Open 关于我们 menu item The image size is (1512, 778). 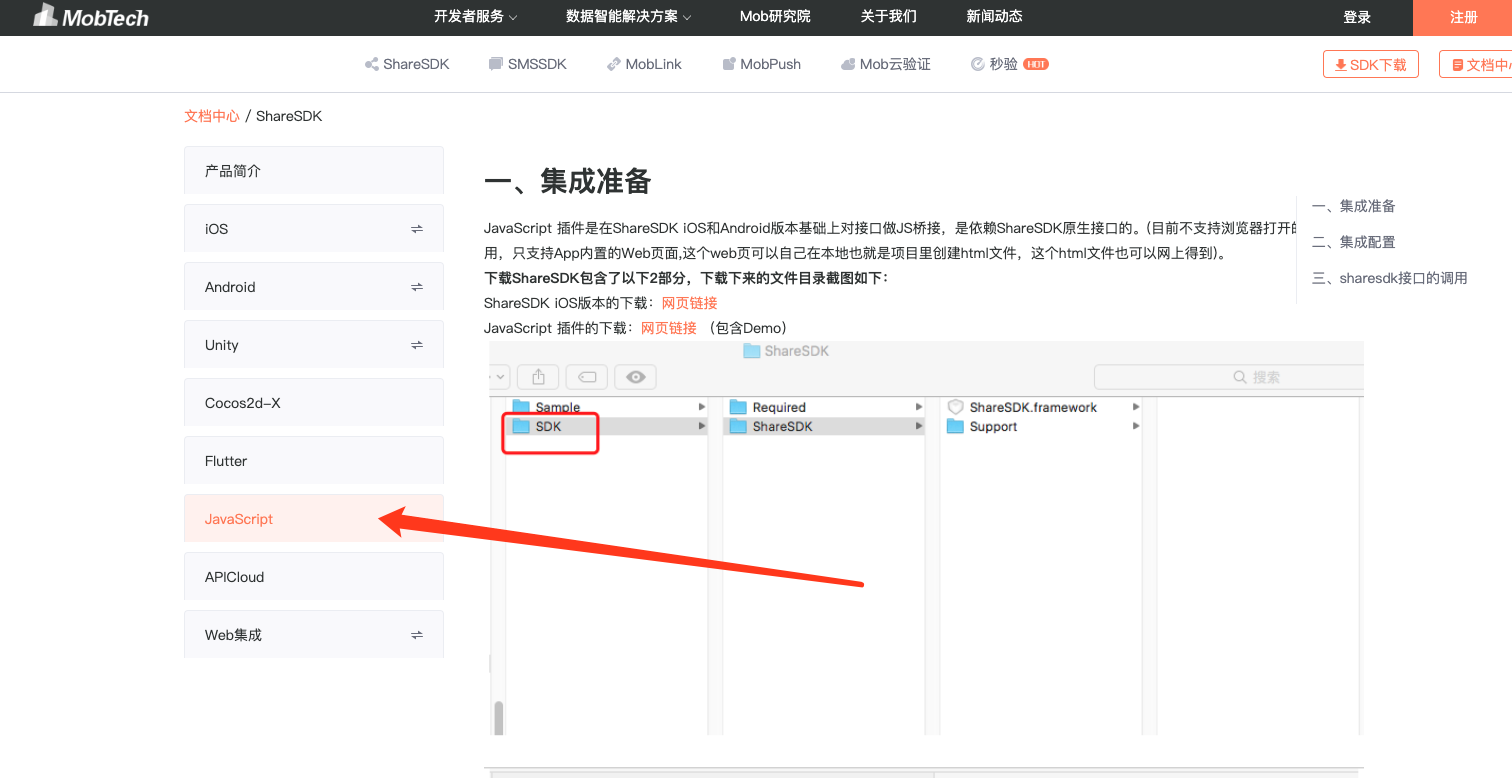[888, 16]
